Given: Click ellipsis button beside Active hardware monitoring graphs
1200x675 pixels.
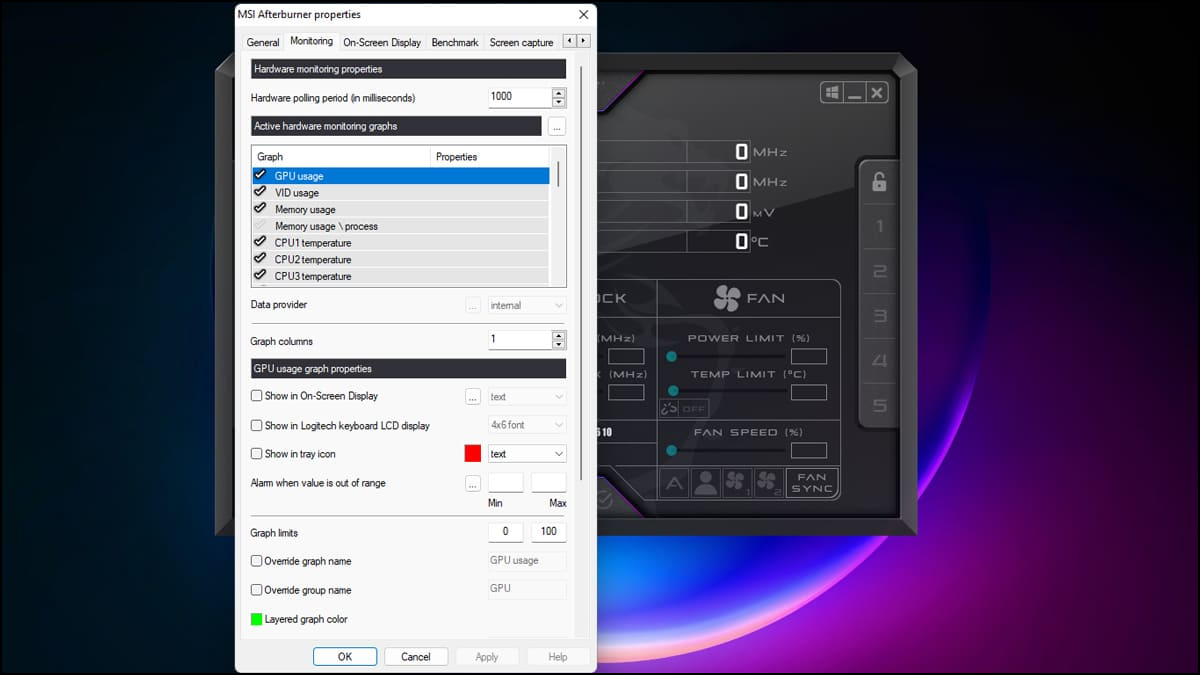Looking at the screenshot, I should [557, 126].
